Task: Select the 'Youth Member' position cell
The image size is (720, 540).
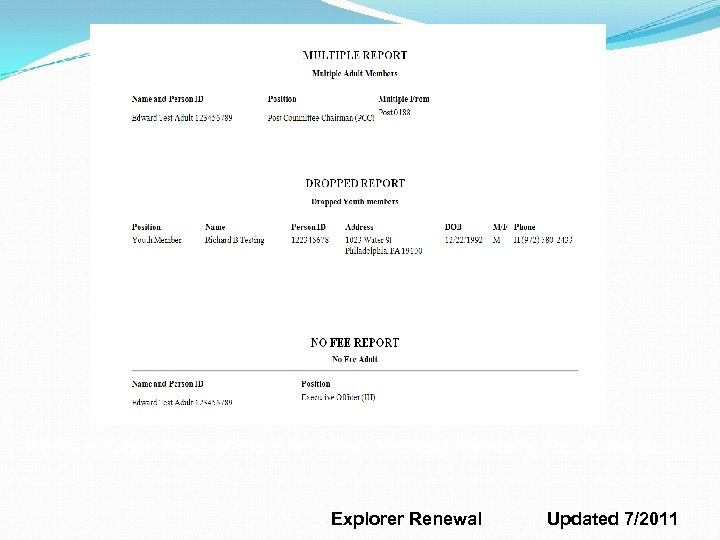Action: point(157,240)
